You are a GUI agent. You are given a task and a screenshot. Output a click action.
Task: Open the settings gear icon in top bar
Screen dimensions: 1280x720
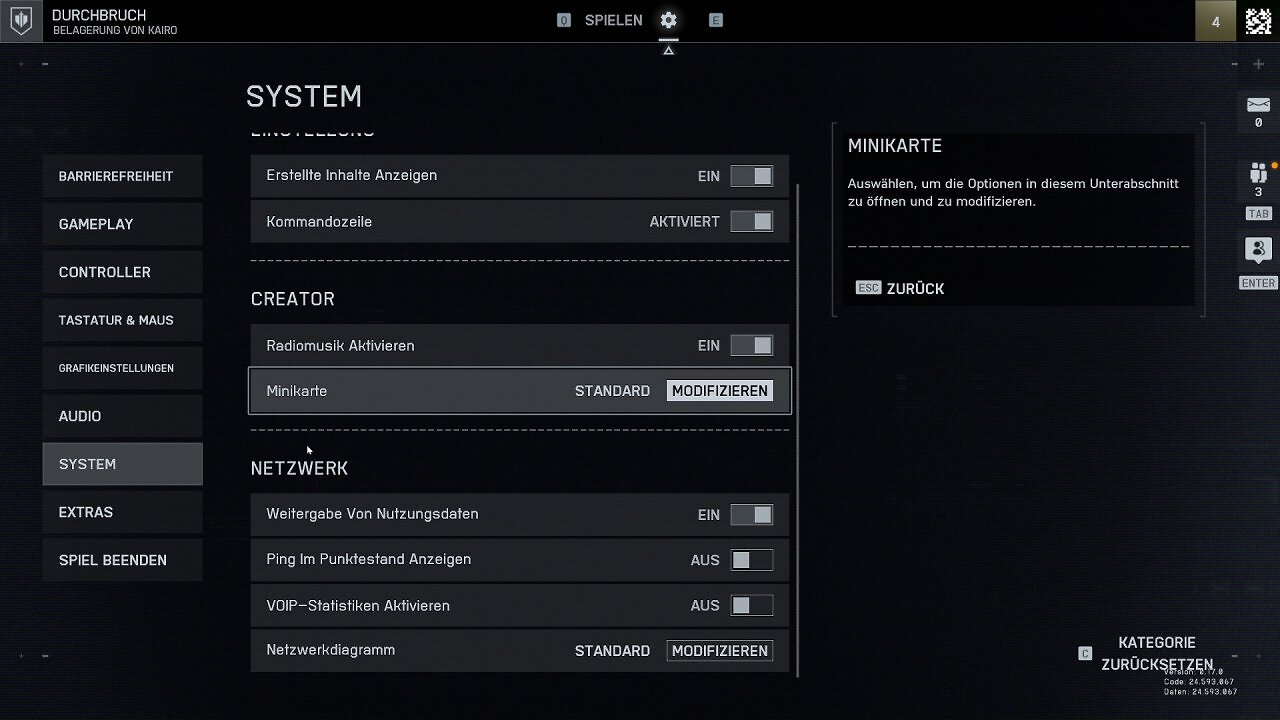coord(668,20)
